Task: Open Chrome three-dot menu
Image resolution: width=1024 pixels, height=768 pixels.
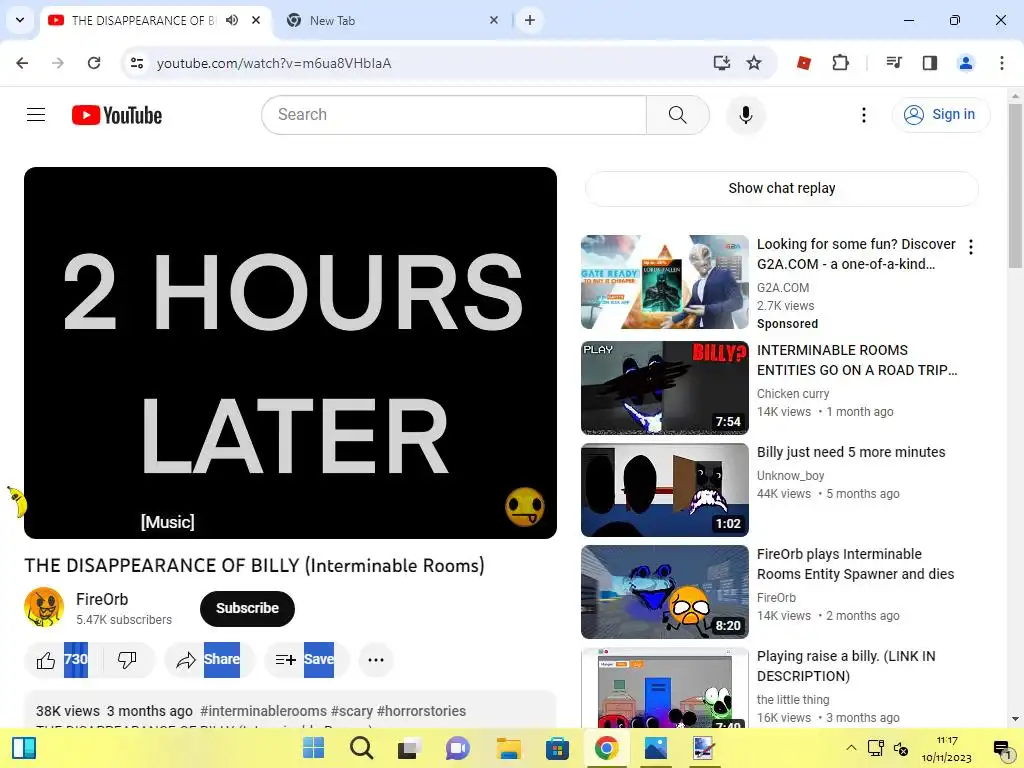Action: (1001, 63)
